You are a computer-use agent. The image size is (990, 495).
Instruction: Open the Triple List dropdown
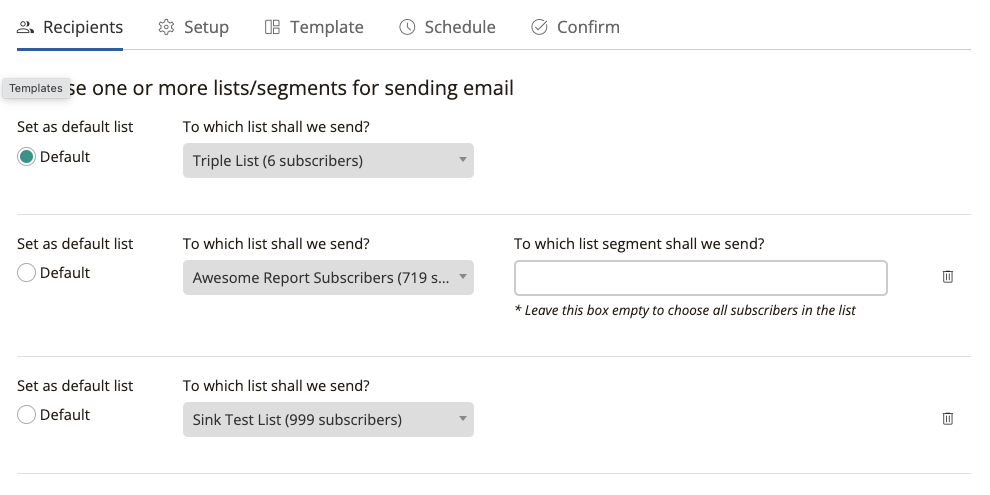pos(328,160)
